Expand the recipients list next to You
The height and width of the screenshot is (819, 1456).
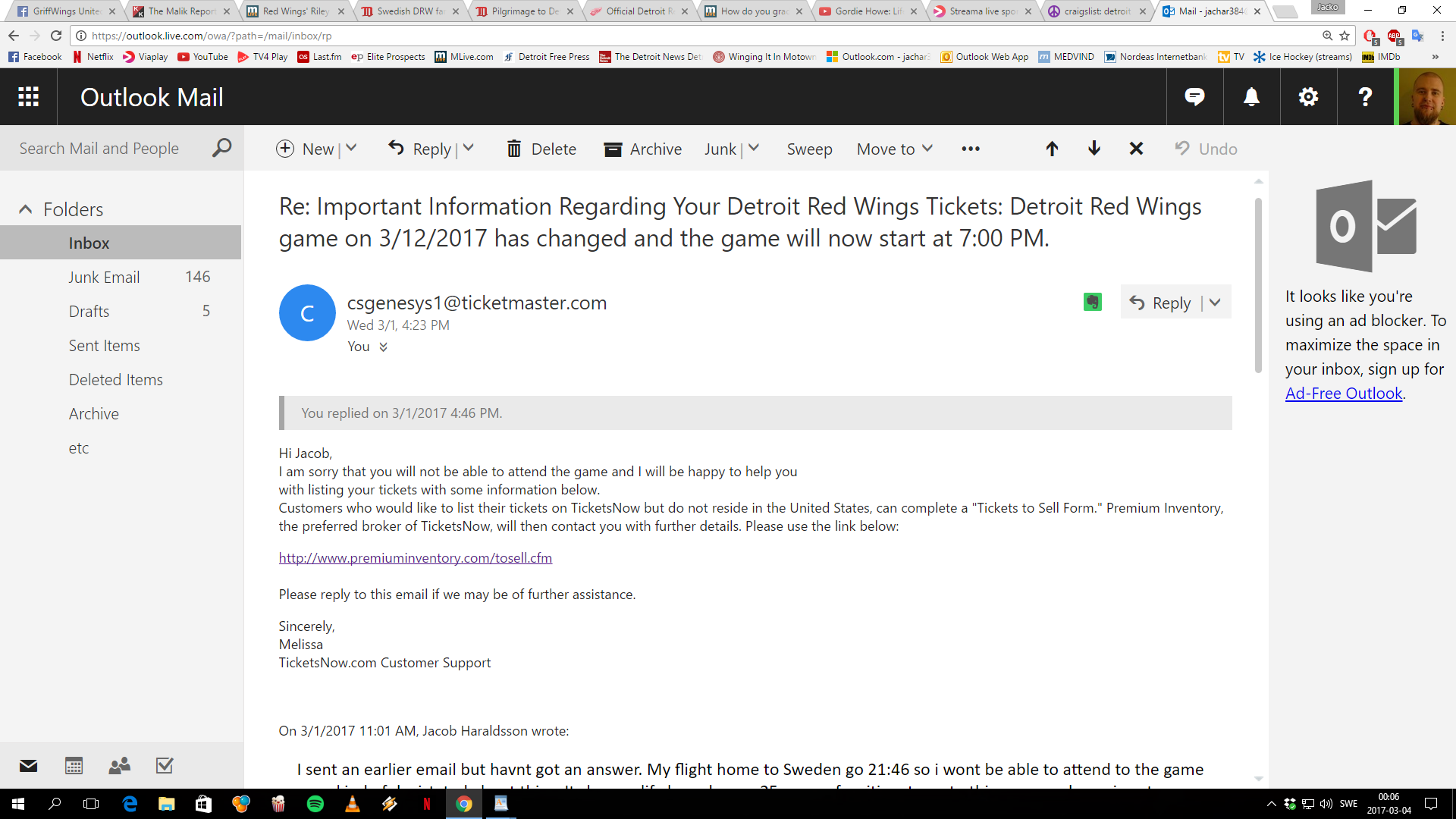pyautogui.click(x=383, y=347)
